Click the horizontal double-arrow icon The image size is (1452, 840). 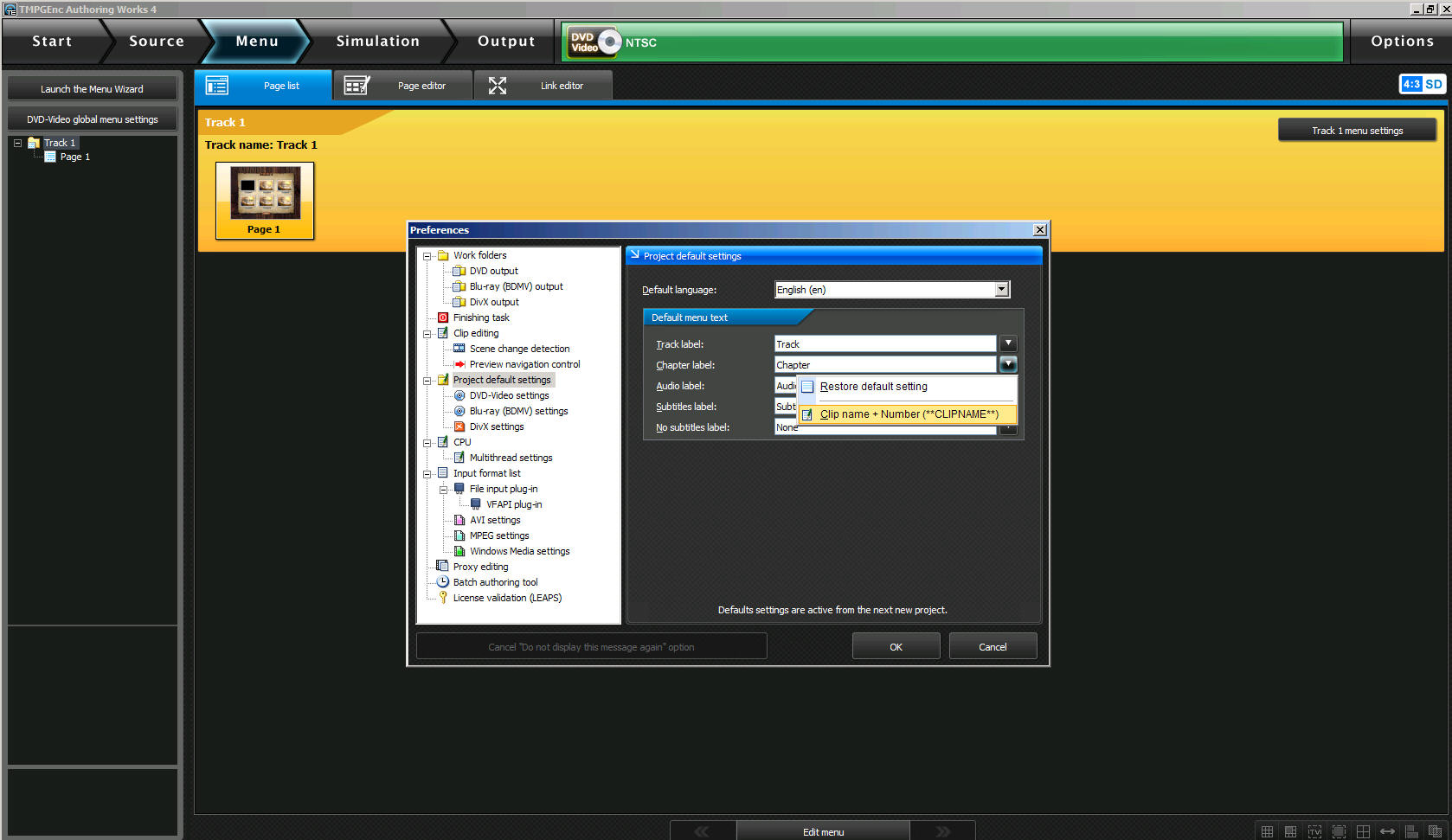click(x=1387, y=831)
